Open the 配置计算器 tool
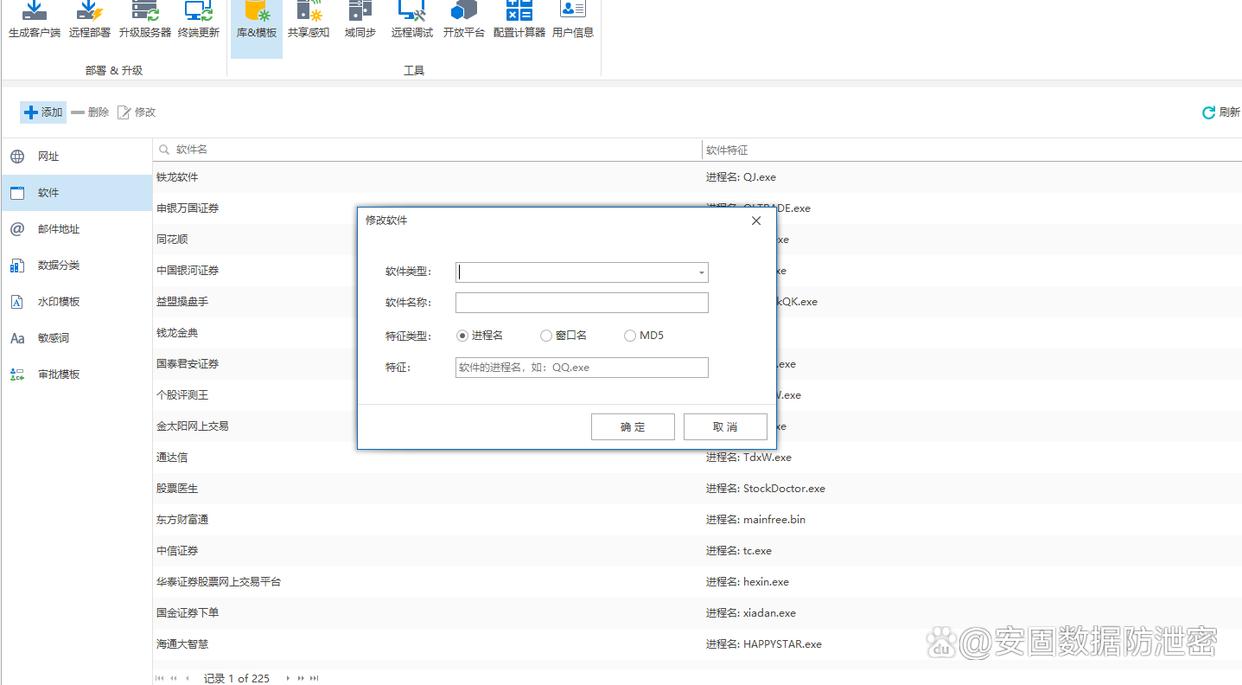Screen dimensions: 1242x685 [519, 14]
